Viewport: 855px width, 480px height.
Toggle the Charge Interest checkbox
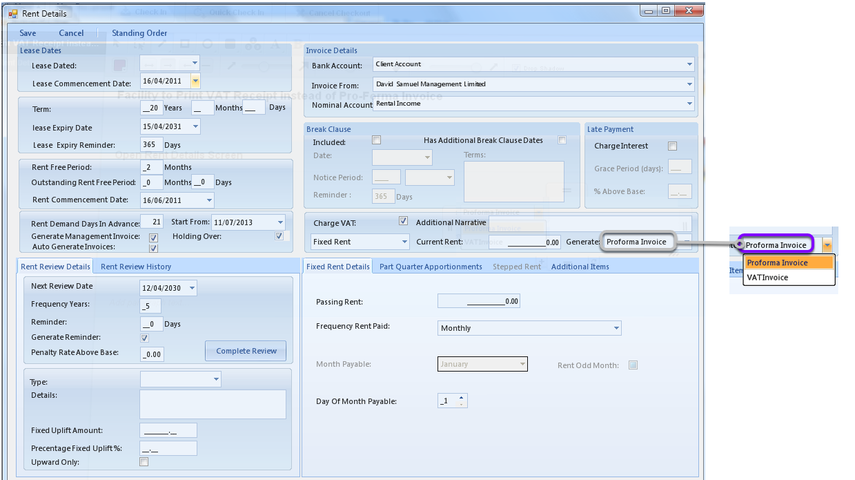(672, 146)
